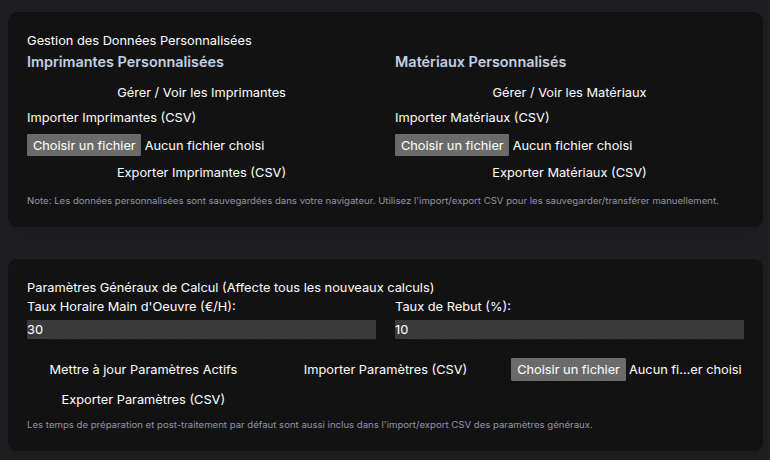Click the Taux de Rebut (%) label
Viewport: 770px width, 462px height.
(x=452, y=307)
